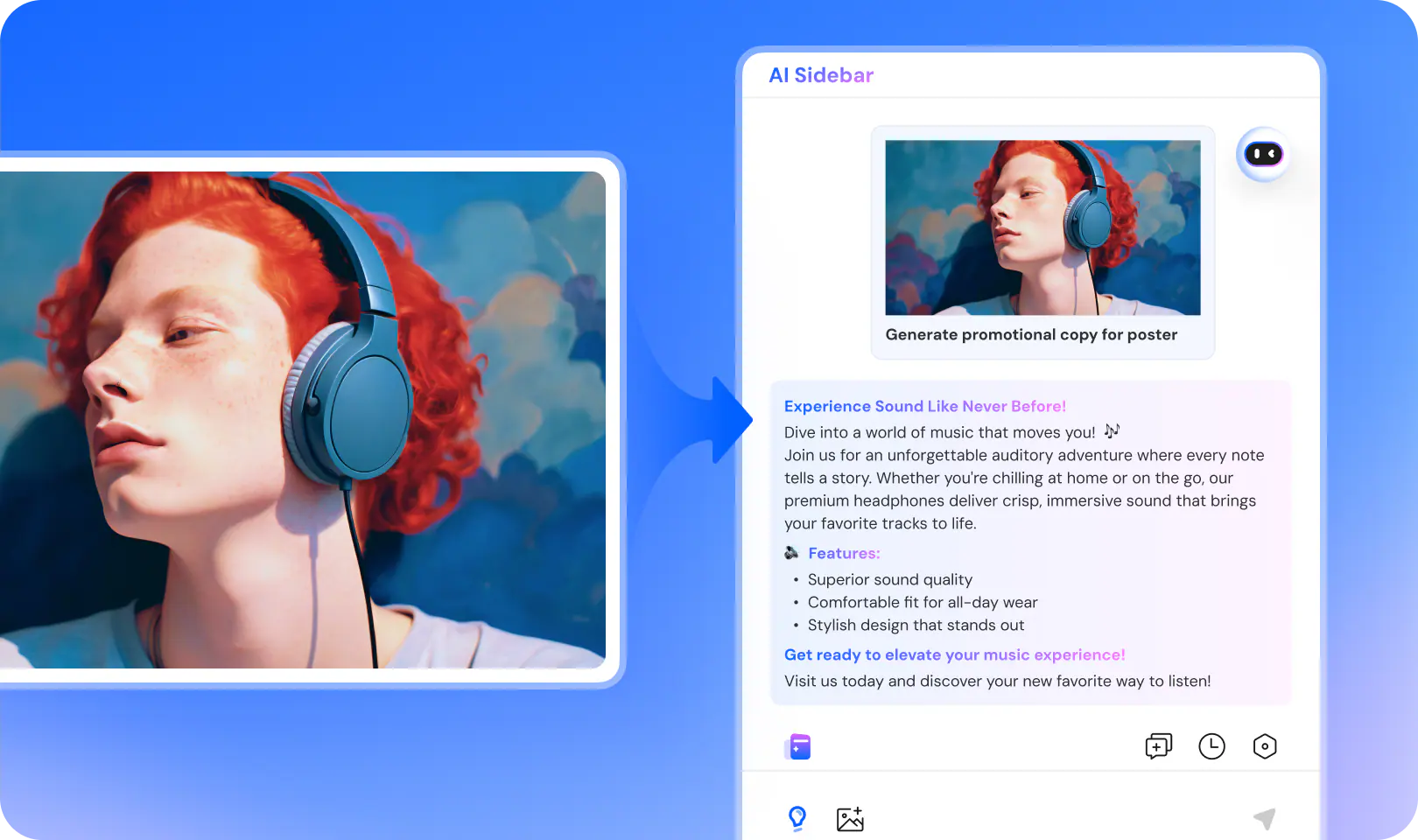The width and height of the screenshot is (1418, 840).
Task: Open chat history clock icon
Action: click(x=1211, y=746)
